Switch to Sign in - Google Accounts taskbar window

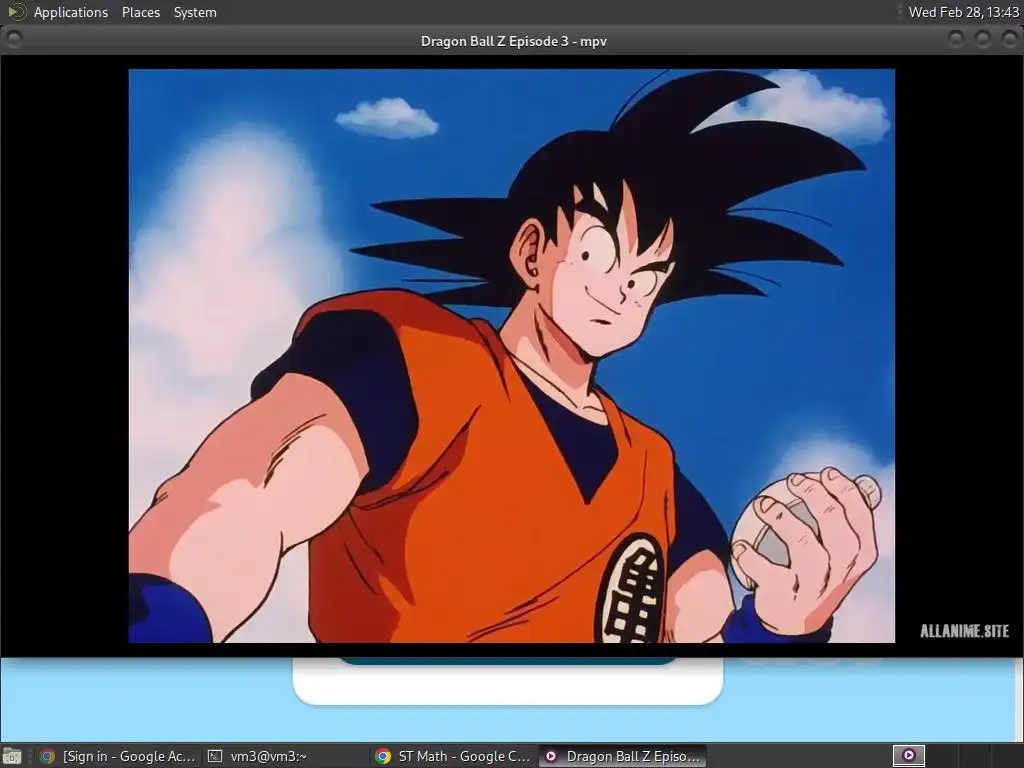tap(118, 756)
